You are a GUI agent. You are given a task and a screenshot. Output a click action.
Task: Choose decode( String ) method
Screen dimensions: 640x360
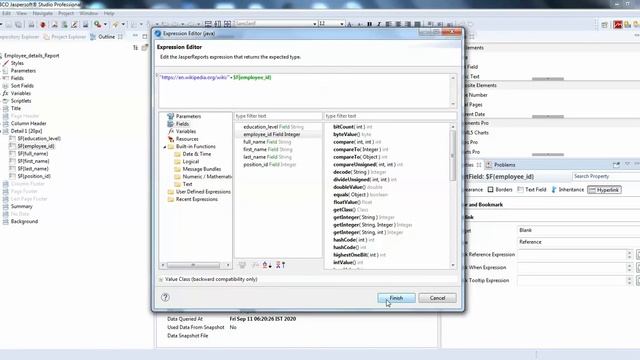click(x=360, y=172)
